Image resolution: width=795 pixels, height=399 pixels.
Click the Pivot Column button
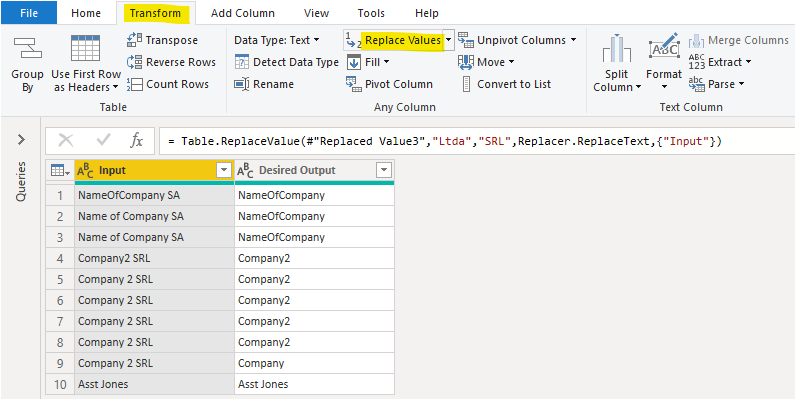[x=389, y=84]
